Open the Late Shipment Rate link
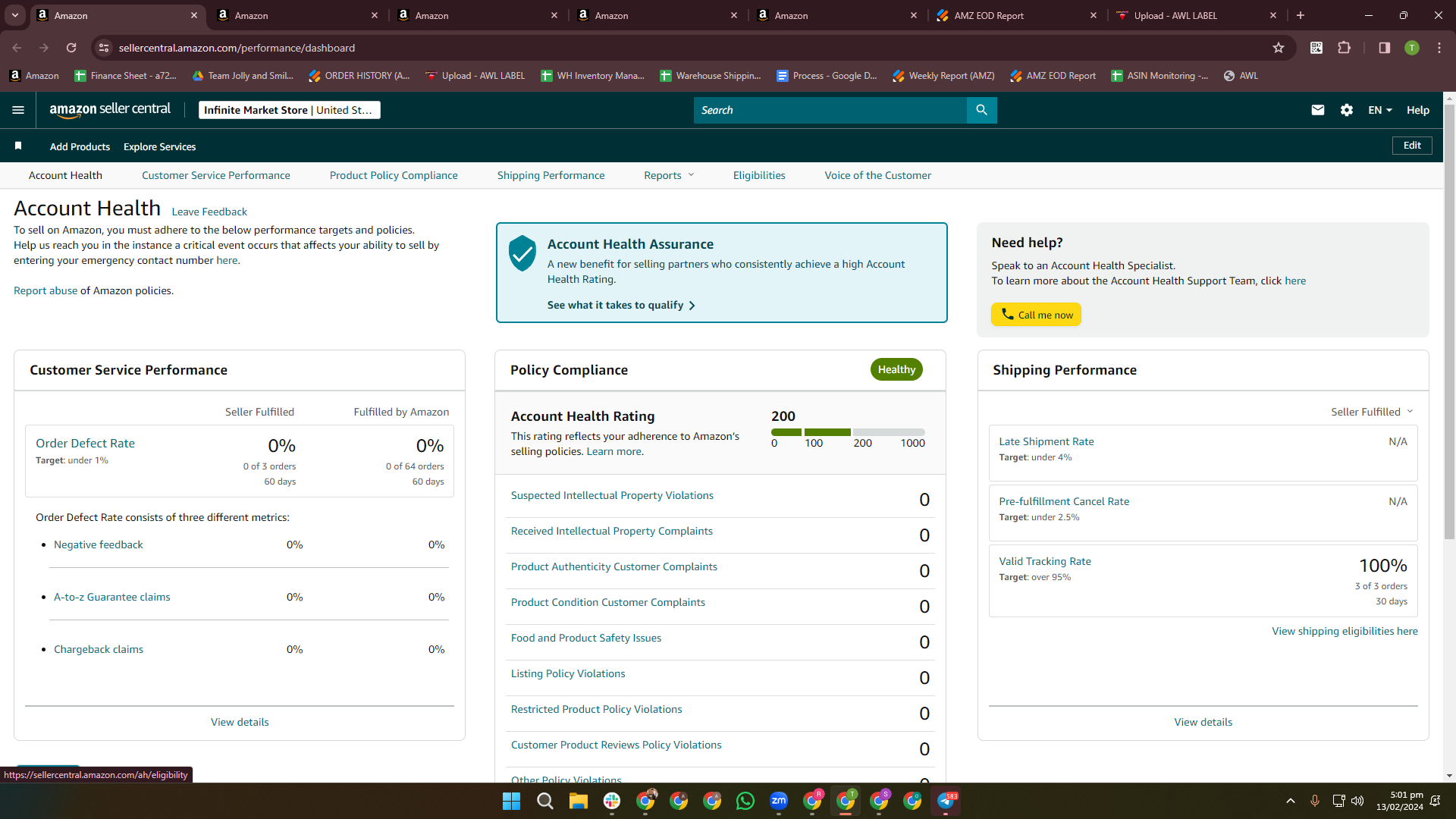The height and width of the screenshot is (819, 1456). [1046, 441]
